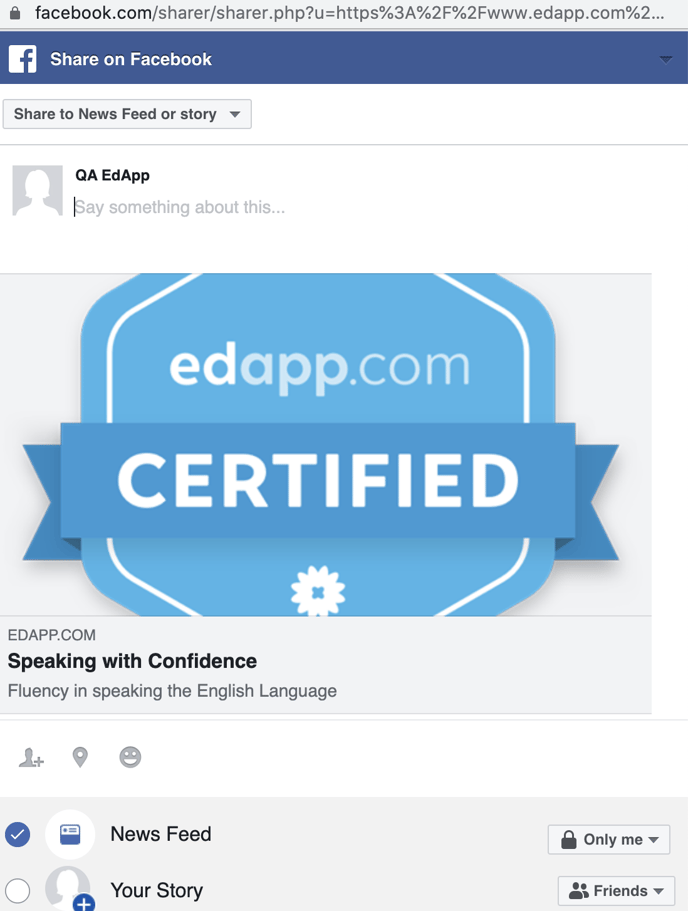
Task: Open the Only me privacy dropdown
Action: click(608, 839)
